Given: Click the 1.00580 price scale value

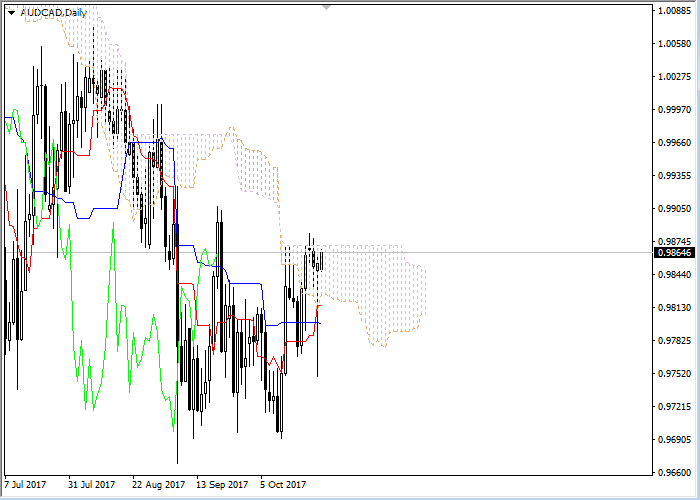Looking at the screenshot, I should 675,43.
